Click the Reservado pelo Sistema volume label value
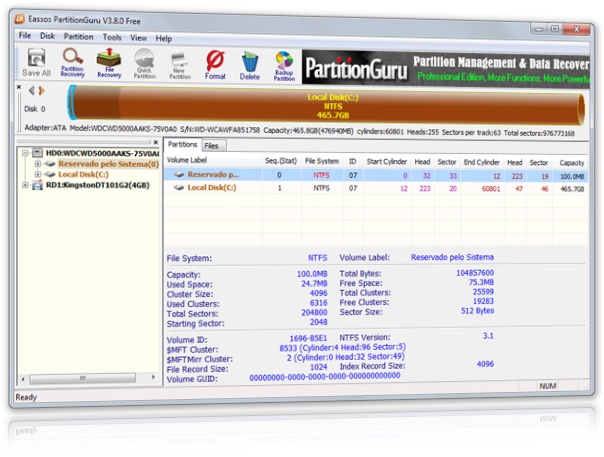Viewport: 604px width, 457px height. 452,257
